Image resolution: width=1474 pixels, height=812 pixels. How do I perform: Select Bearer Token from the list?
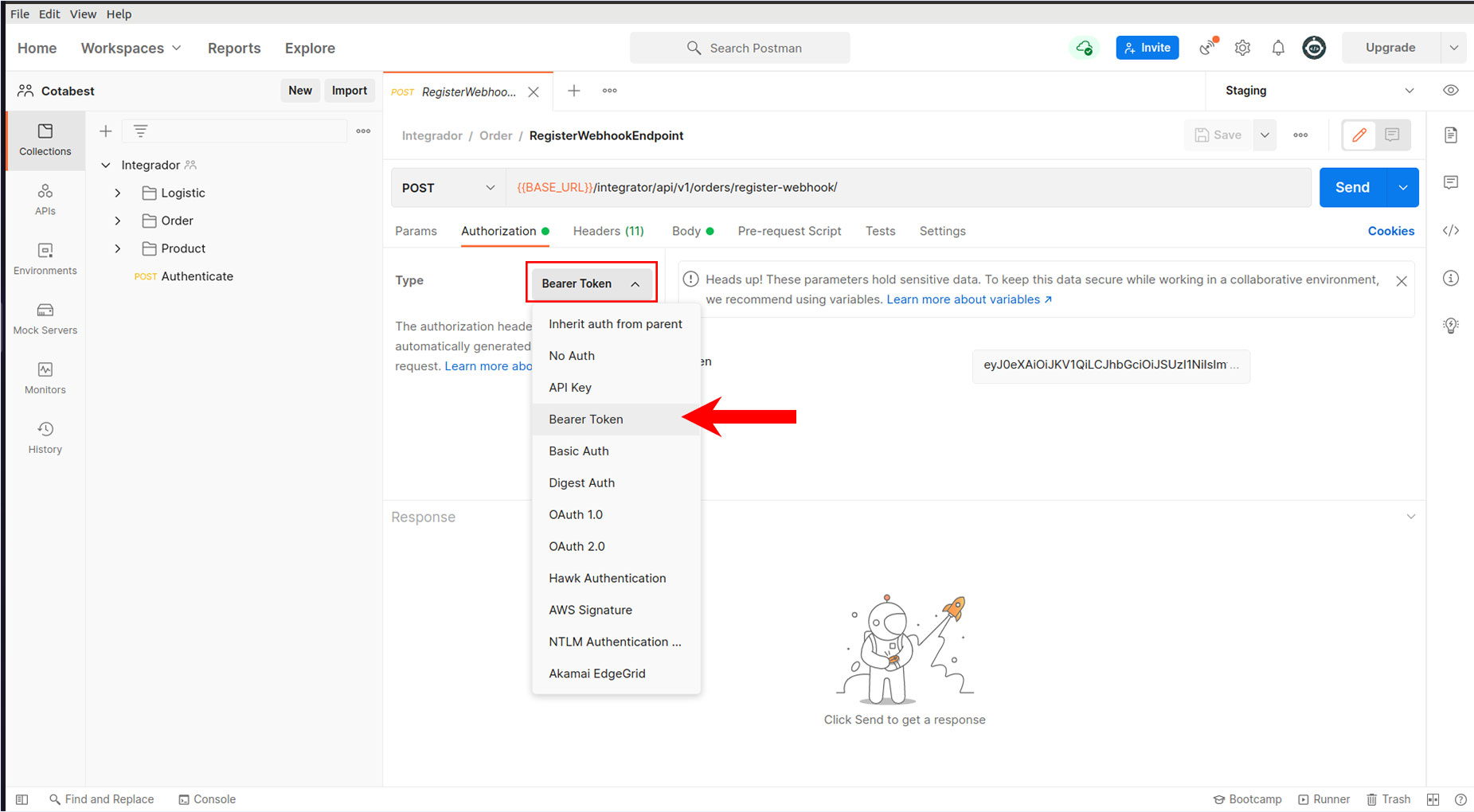click(x=616, y=420)
